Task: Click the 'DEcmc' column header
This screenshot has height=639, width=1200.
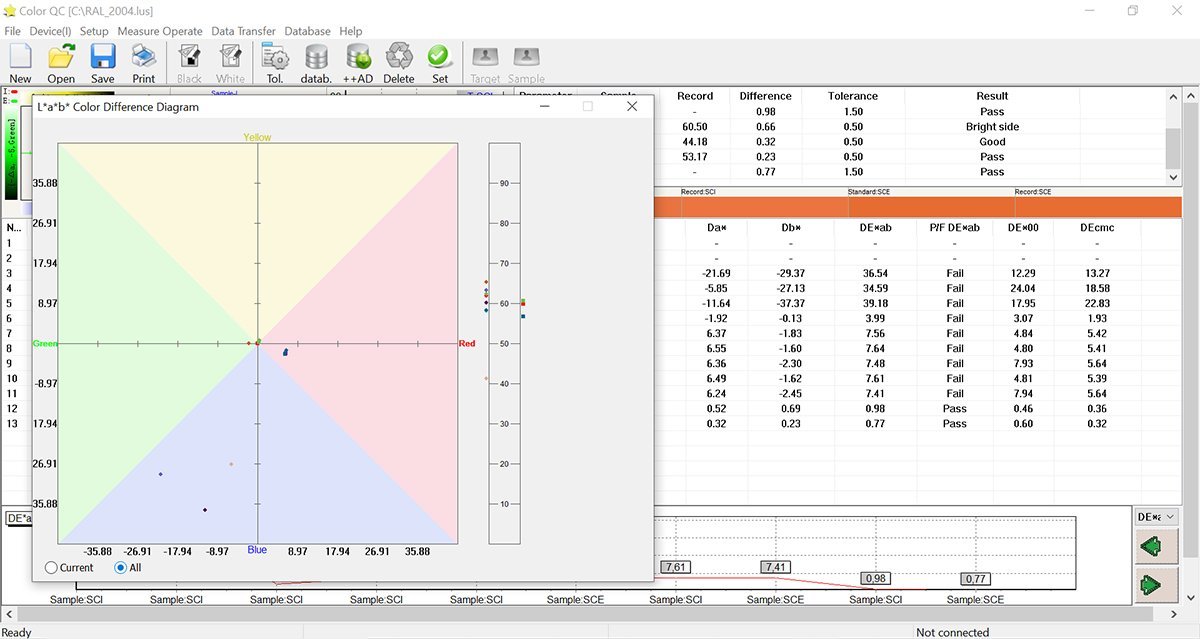Action: [1097, 228]
